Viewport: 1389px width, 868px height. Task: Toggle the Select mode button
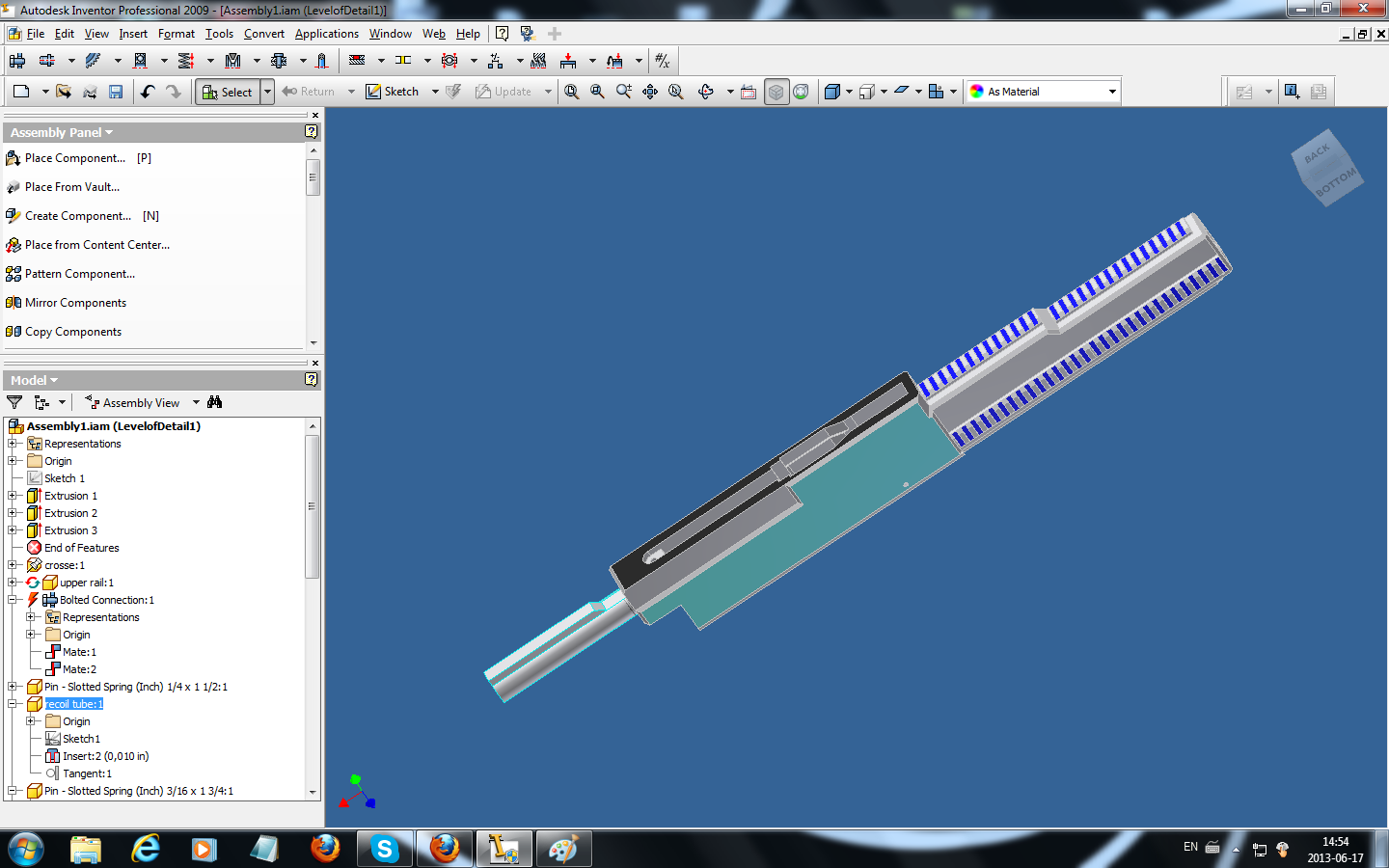[228, 92]
